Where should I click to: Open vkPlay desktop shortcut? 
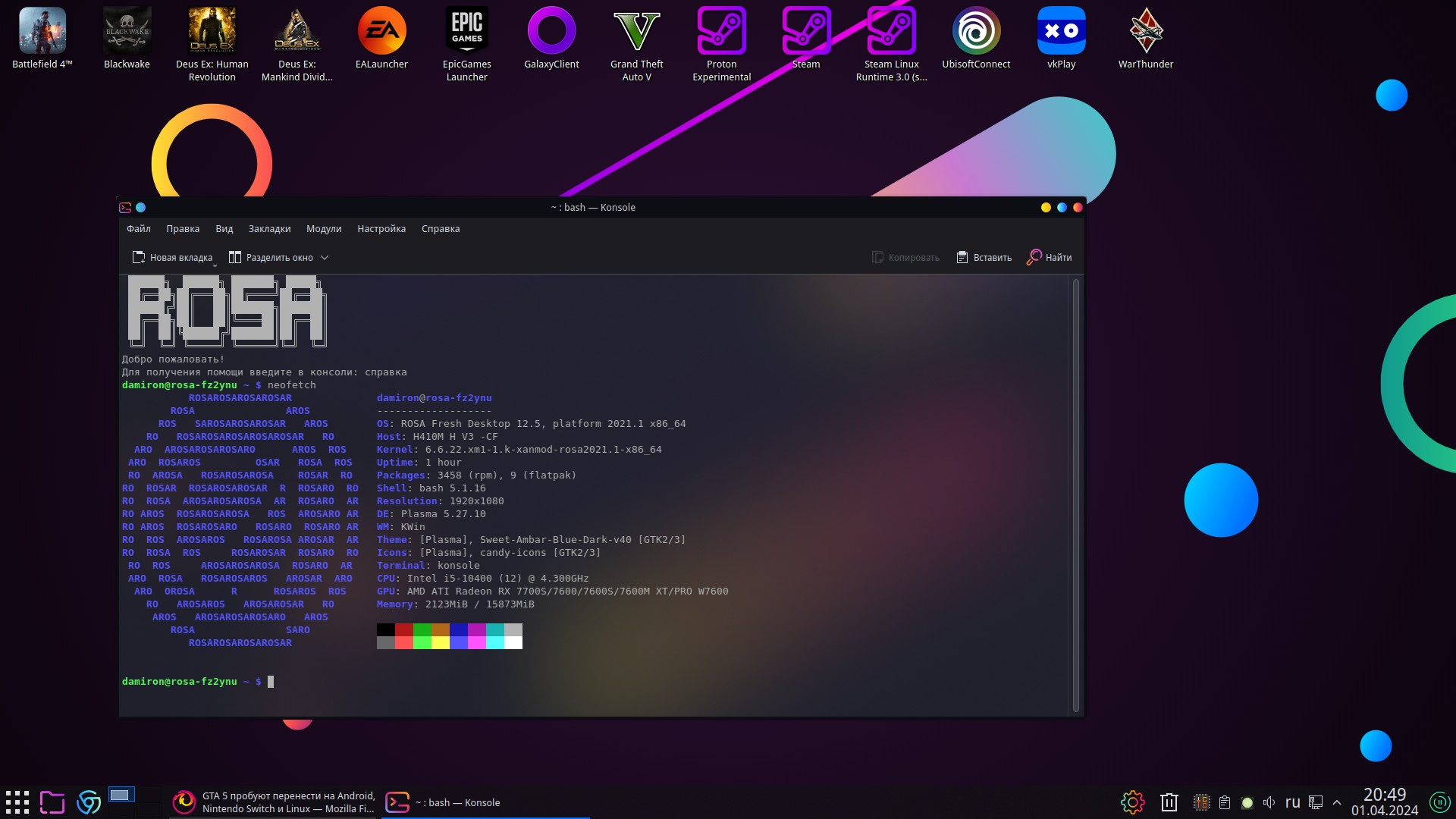click(x=1062, y=38)
